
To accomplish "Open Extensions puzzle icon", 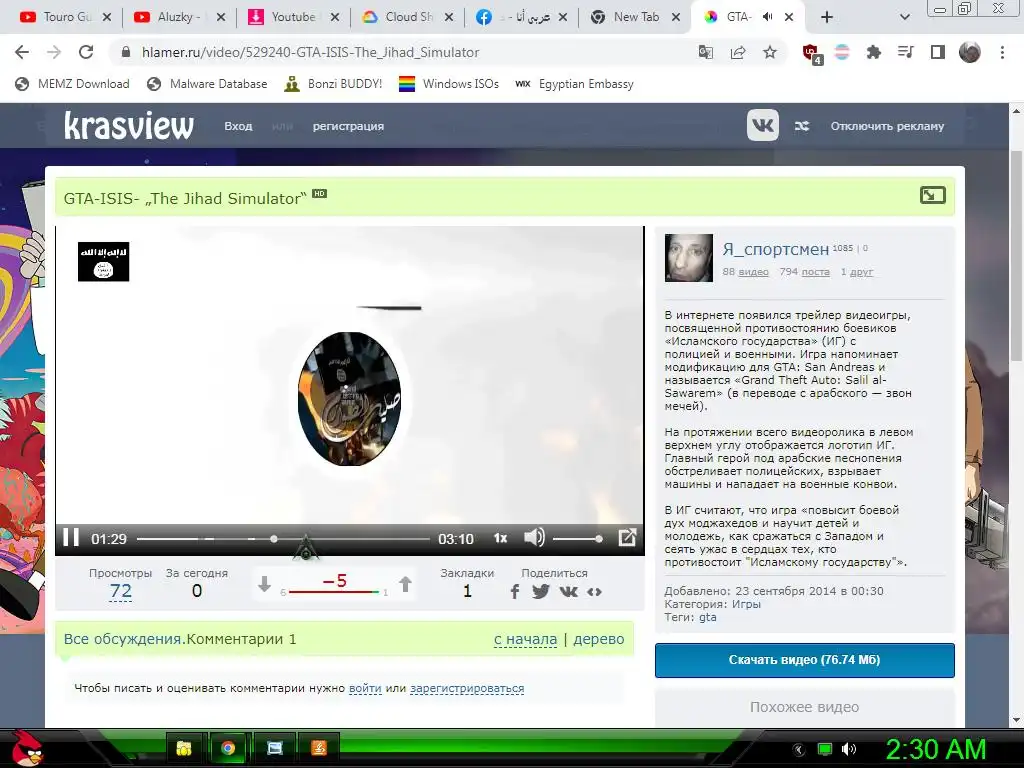I will click(873, 52).
